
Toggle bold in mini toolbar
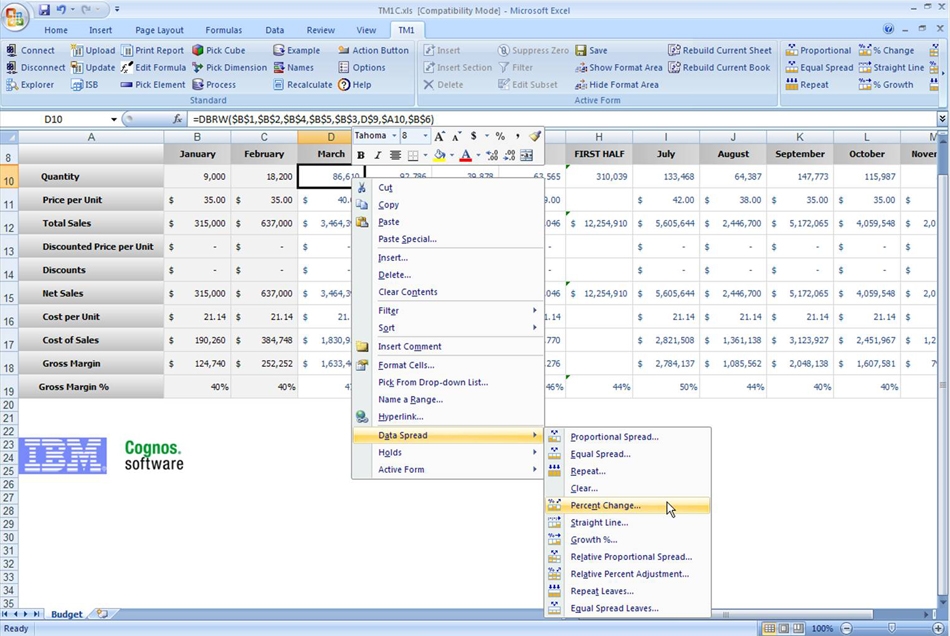(x=360, y=156)
